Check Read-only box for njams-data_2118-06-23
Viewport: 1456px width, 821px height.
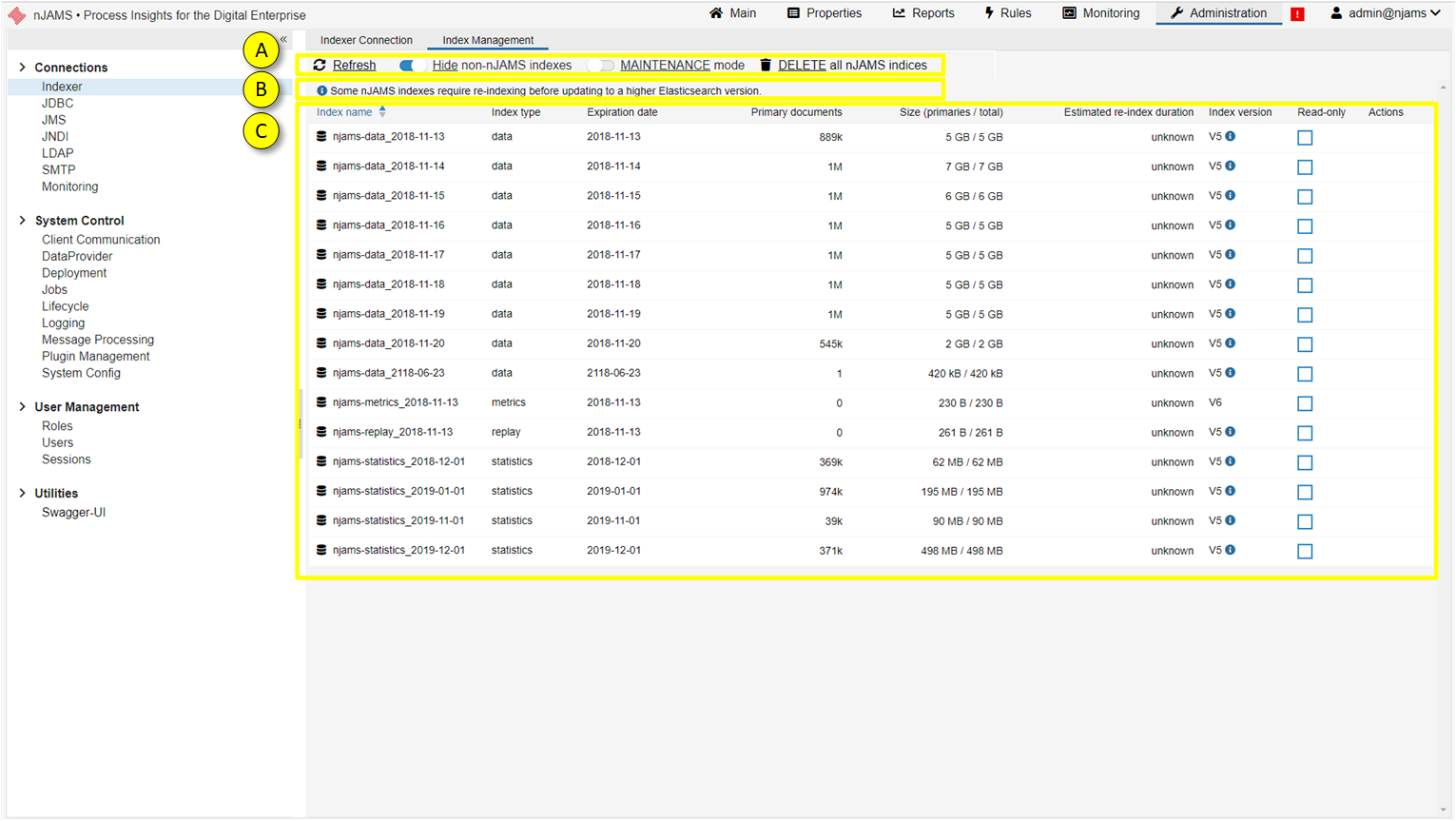[1305, 374]
